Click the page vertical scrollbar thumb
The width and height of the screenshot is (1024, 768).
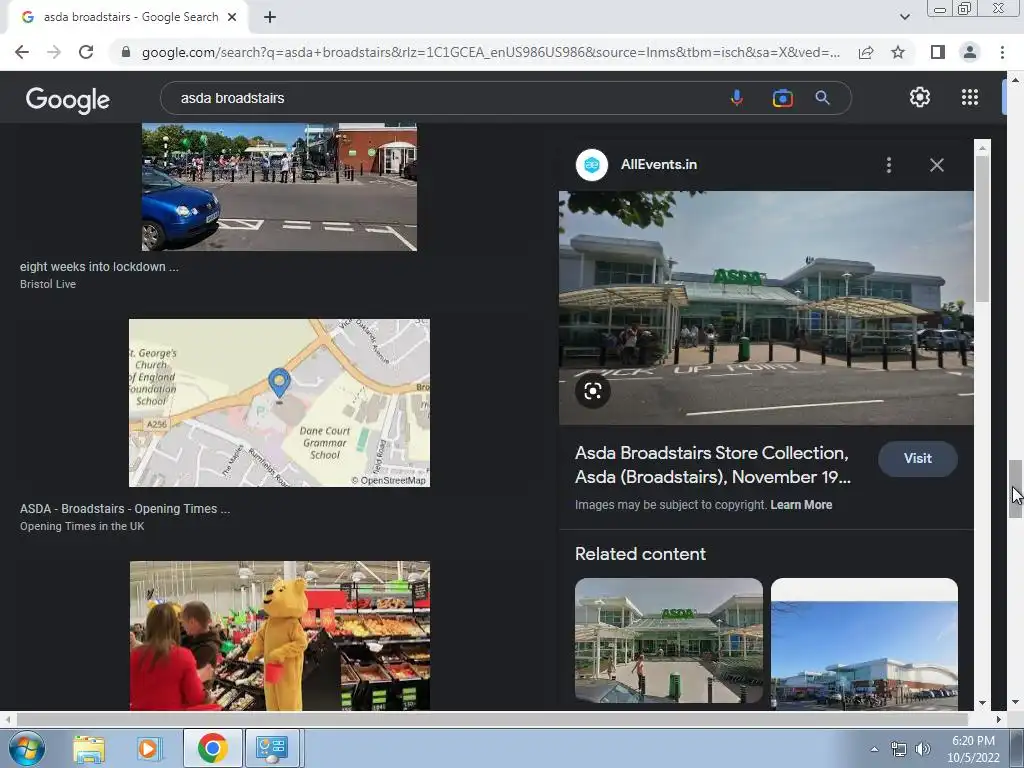(x=1015, y=488)
